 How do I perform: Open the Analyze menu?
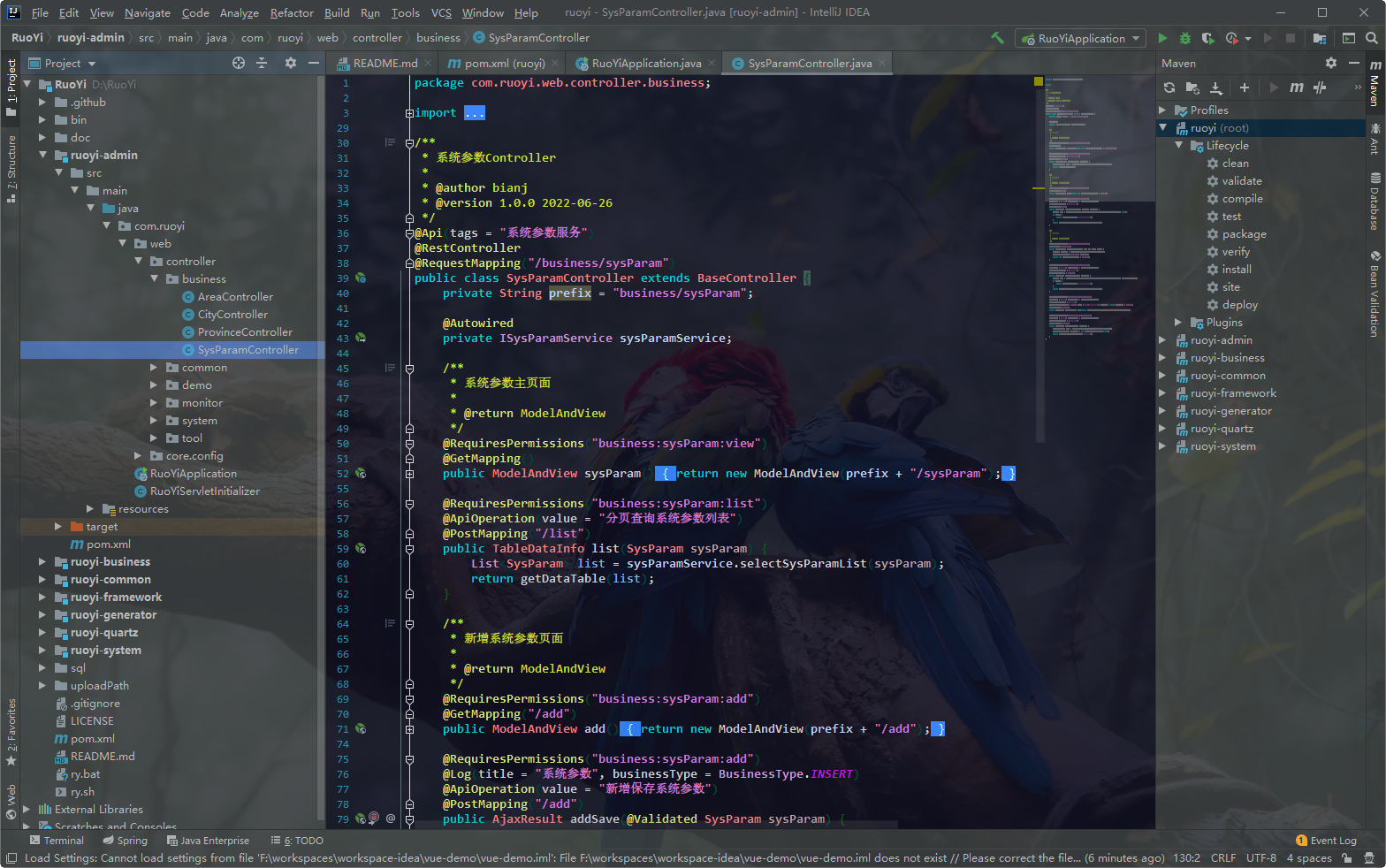coord(239,12)
